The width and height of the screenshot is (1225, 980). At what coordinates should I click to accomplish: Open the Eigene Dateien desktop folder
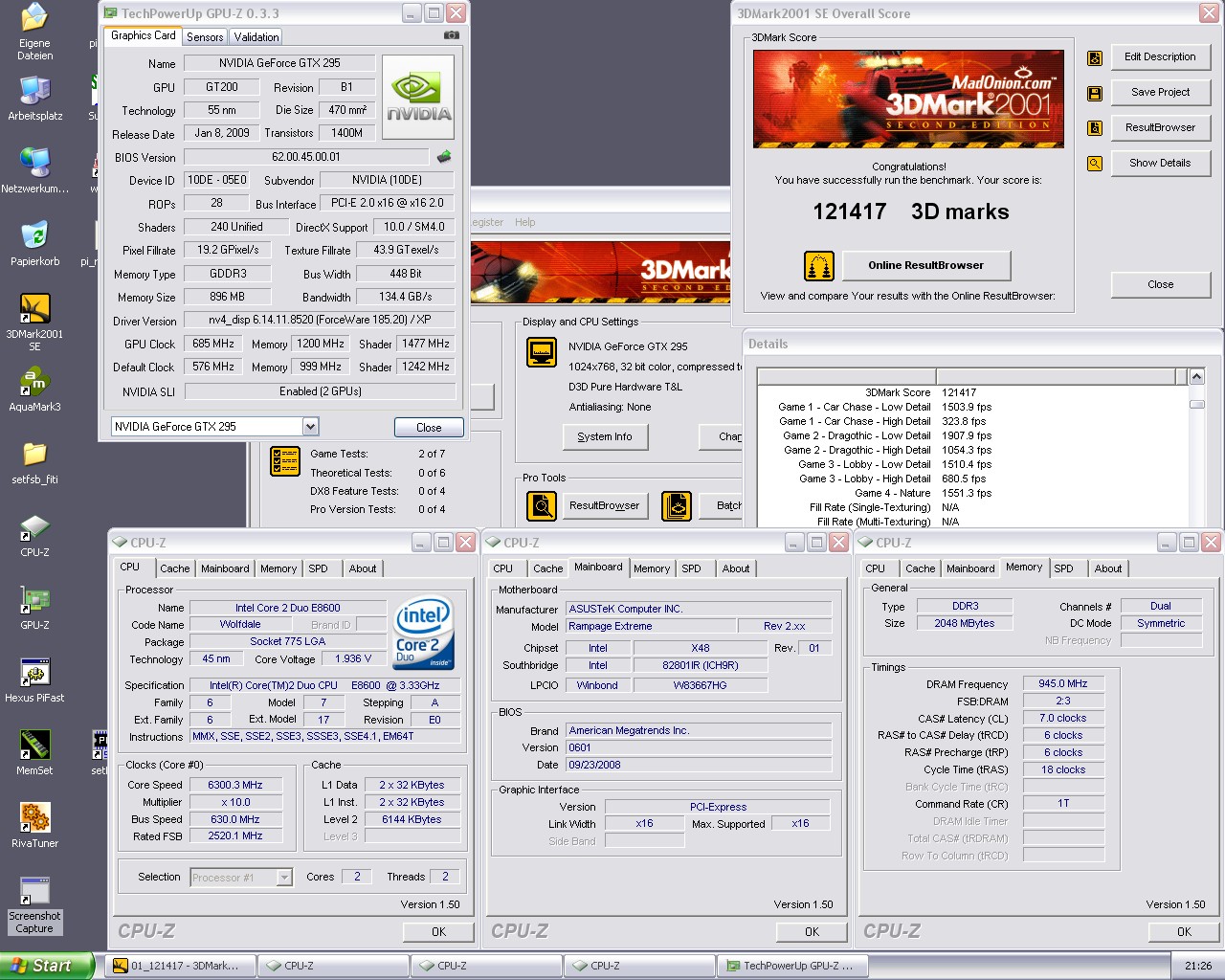coord(34,32)
